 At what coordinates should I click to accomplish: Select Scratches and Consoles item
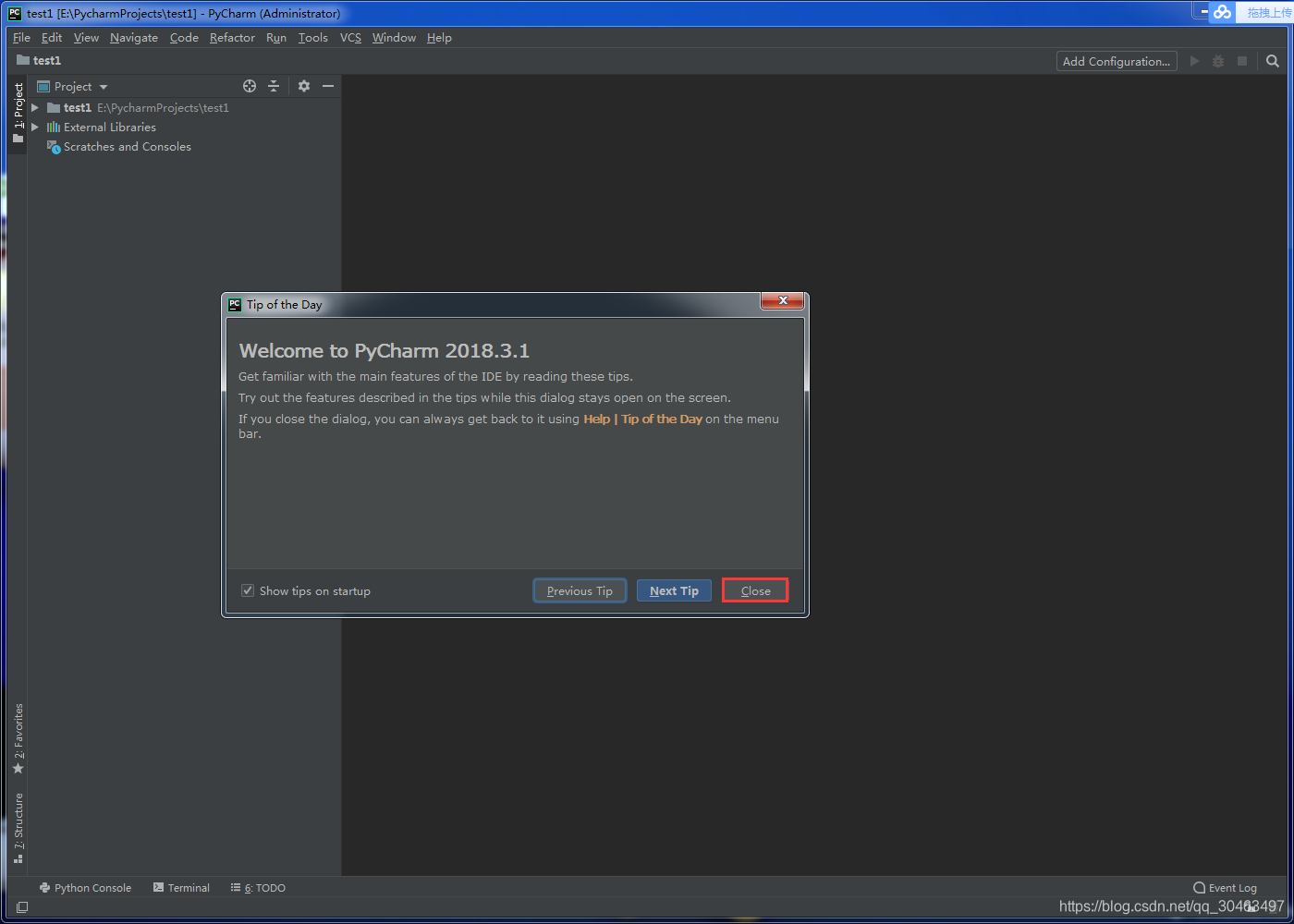[128, 147]
